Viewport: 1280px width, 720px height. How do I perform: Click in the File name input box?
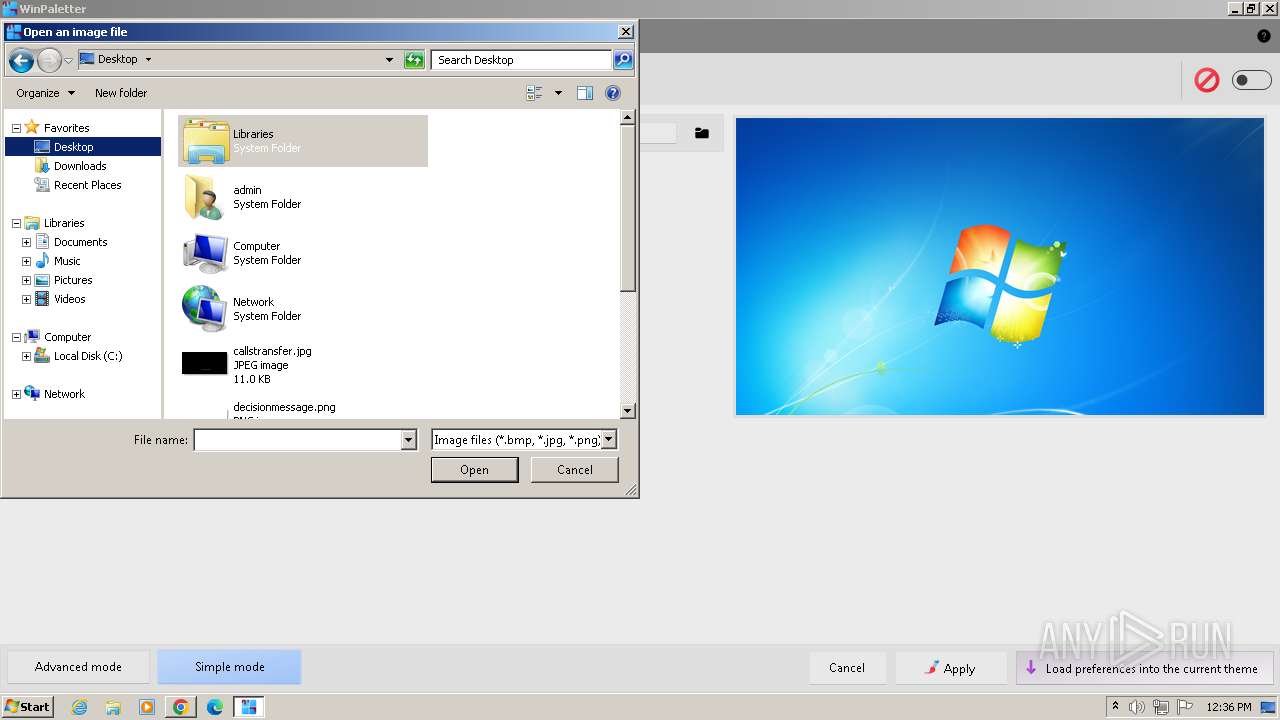point(298,440)
